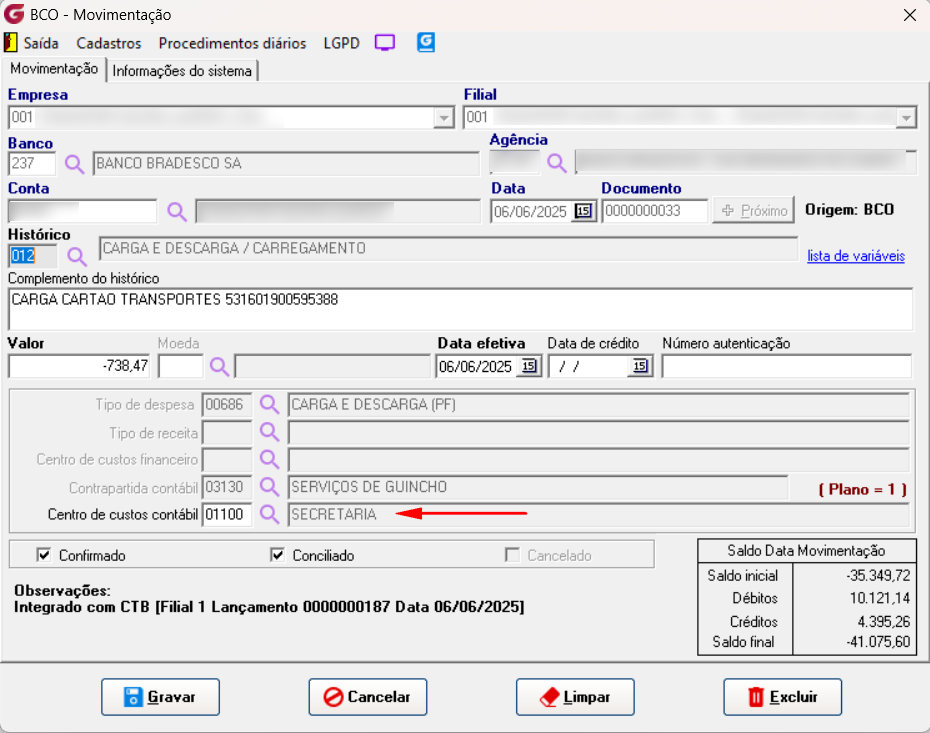930x733 pixels.
Task: Search Histórico with the magnifier icon
Action: [x=76, y=256]
